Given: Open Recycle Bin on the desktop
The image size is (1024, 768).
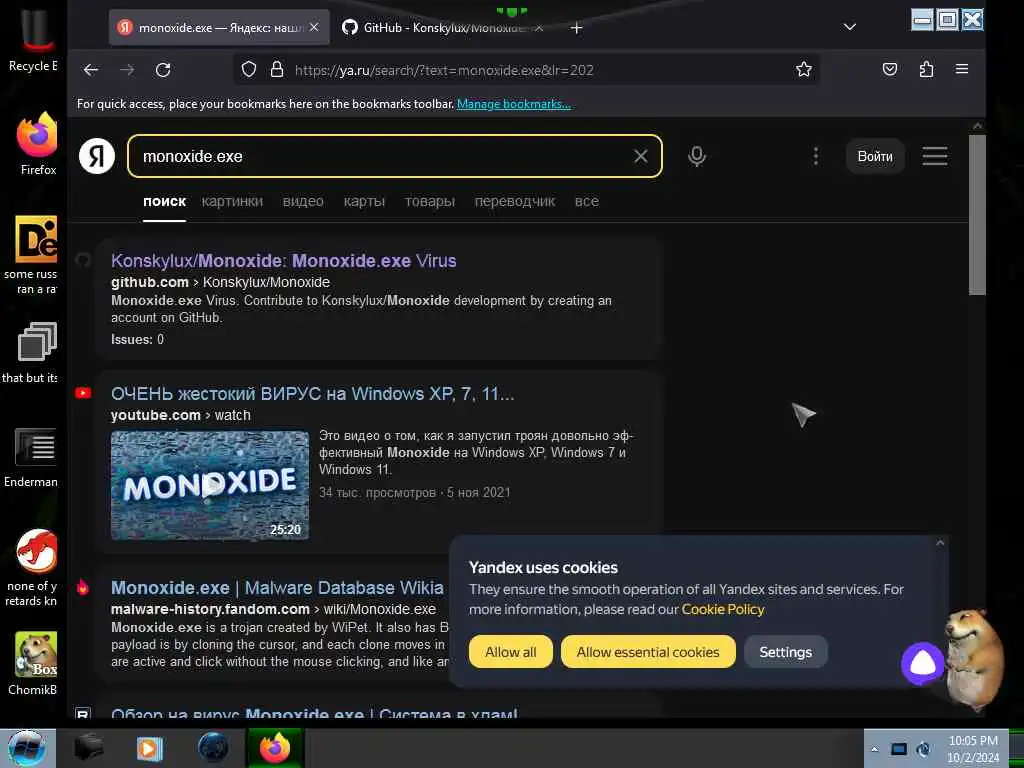Looking at the screenshot, I should click(x=34, y=38).
